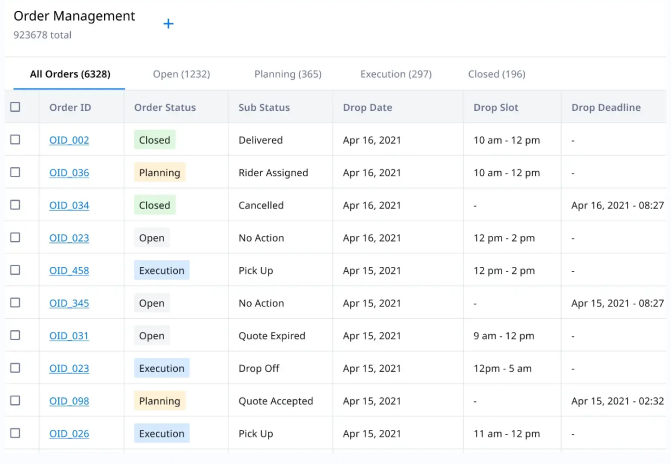
Task: Click the Planning status badge for OID_036
Action: tap(160, 173)
